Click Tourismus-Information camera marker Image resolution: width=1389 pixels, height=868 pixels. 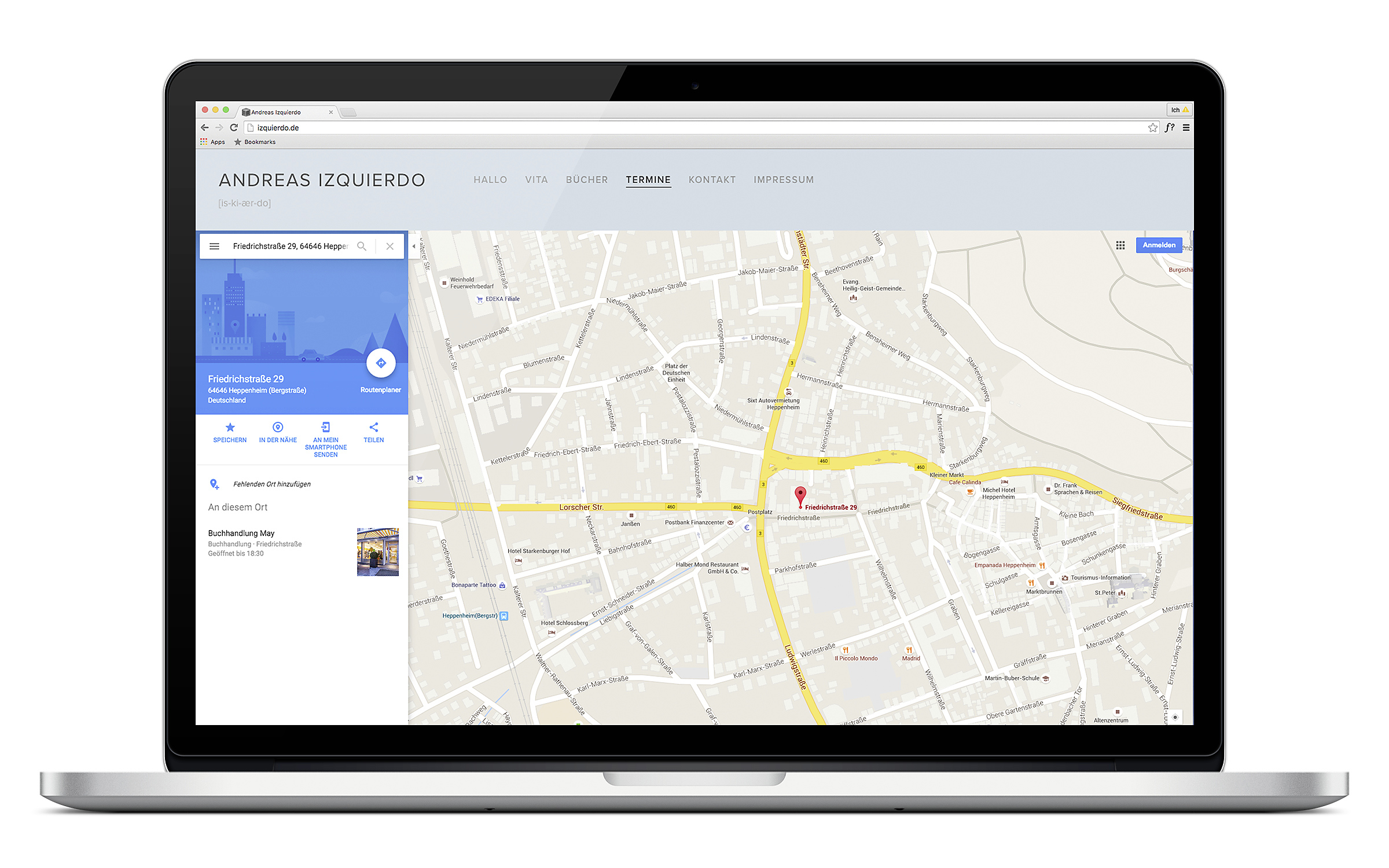click(x=1065, y=578)
